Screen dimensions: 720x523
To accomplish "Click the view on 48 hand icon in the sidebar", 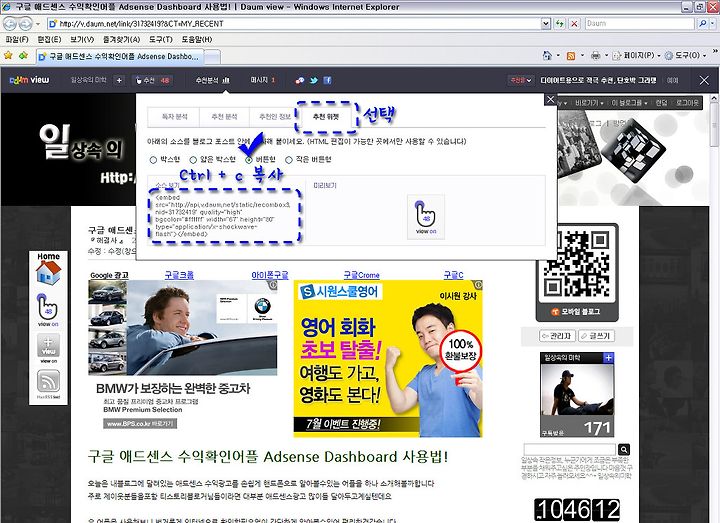I will click(48, 310).
